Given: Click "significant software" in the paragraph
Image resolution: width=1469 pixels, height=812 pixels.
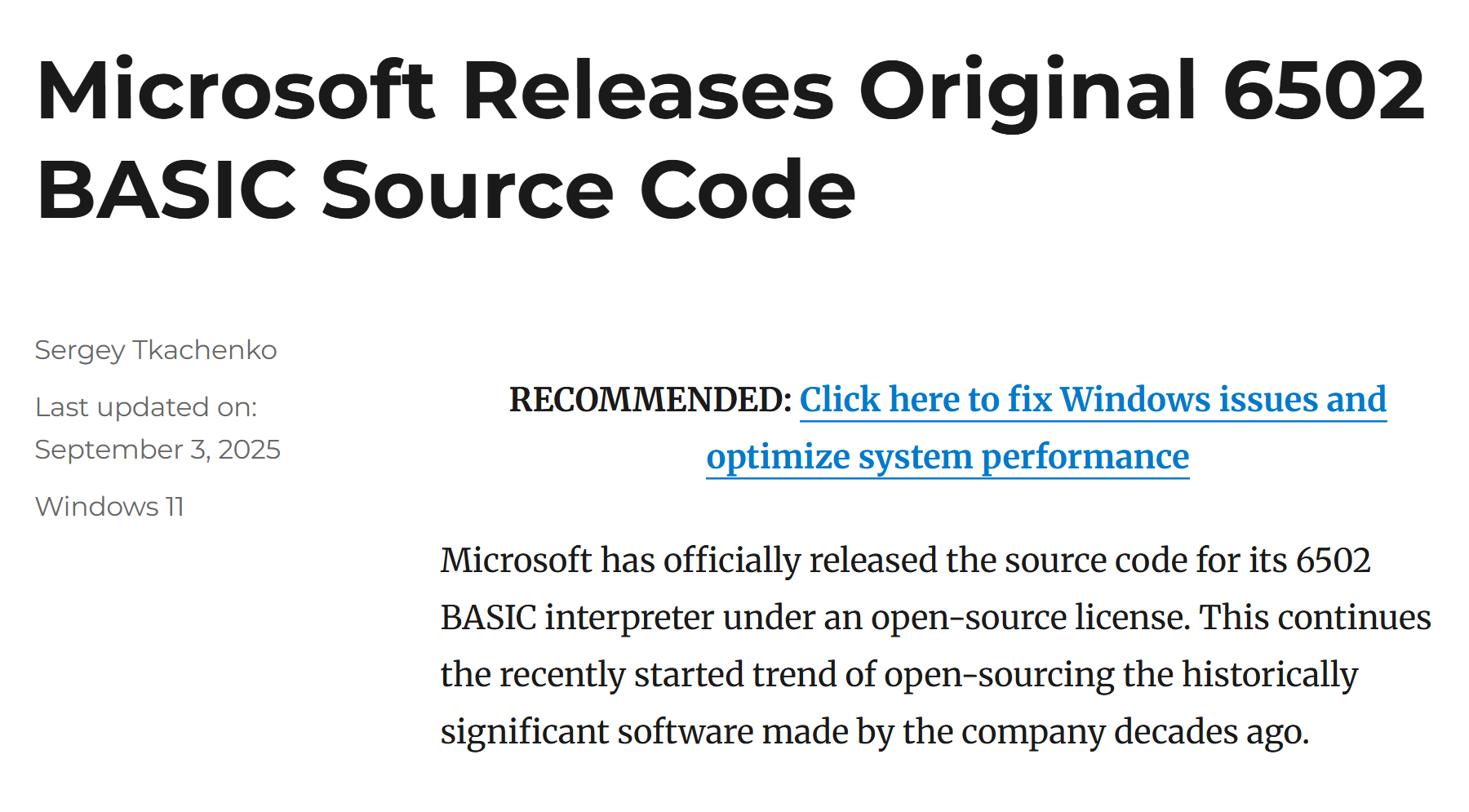Looking at the screenshot, I should (597, 732).
